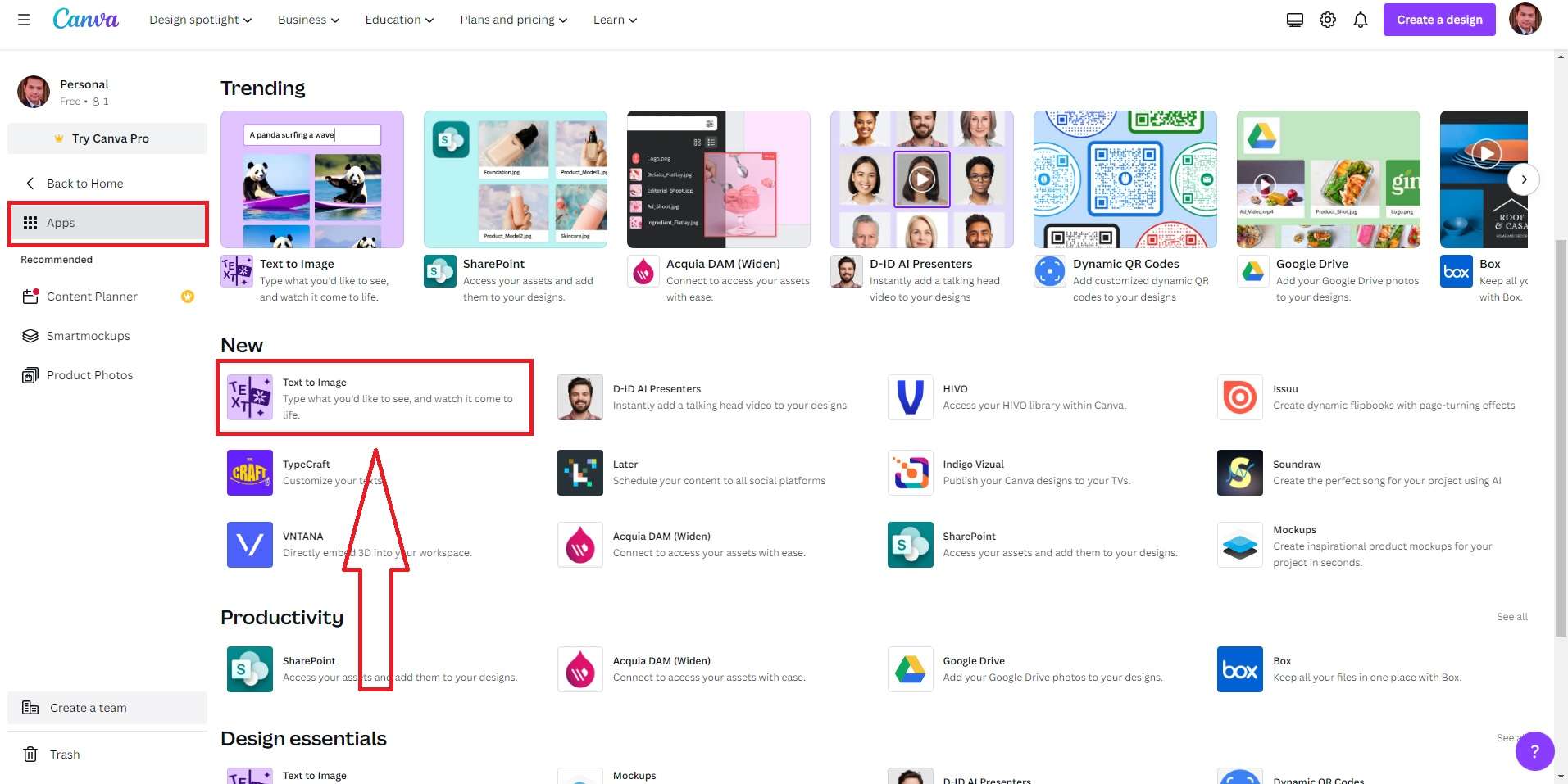1568x784 pixels.
Task: Show next Trending apps with arrow
Action: 1524,179
